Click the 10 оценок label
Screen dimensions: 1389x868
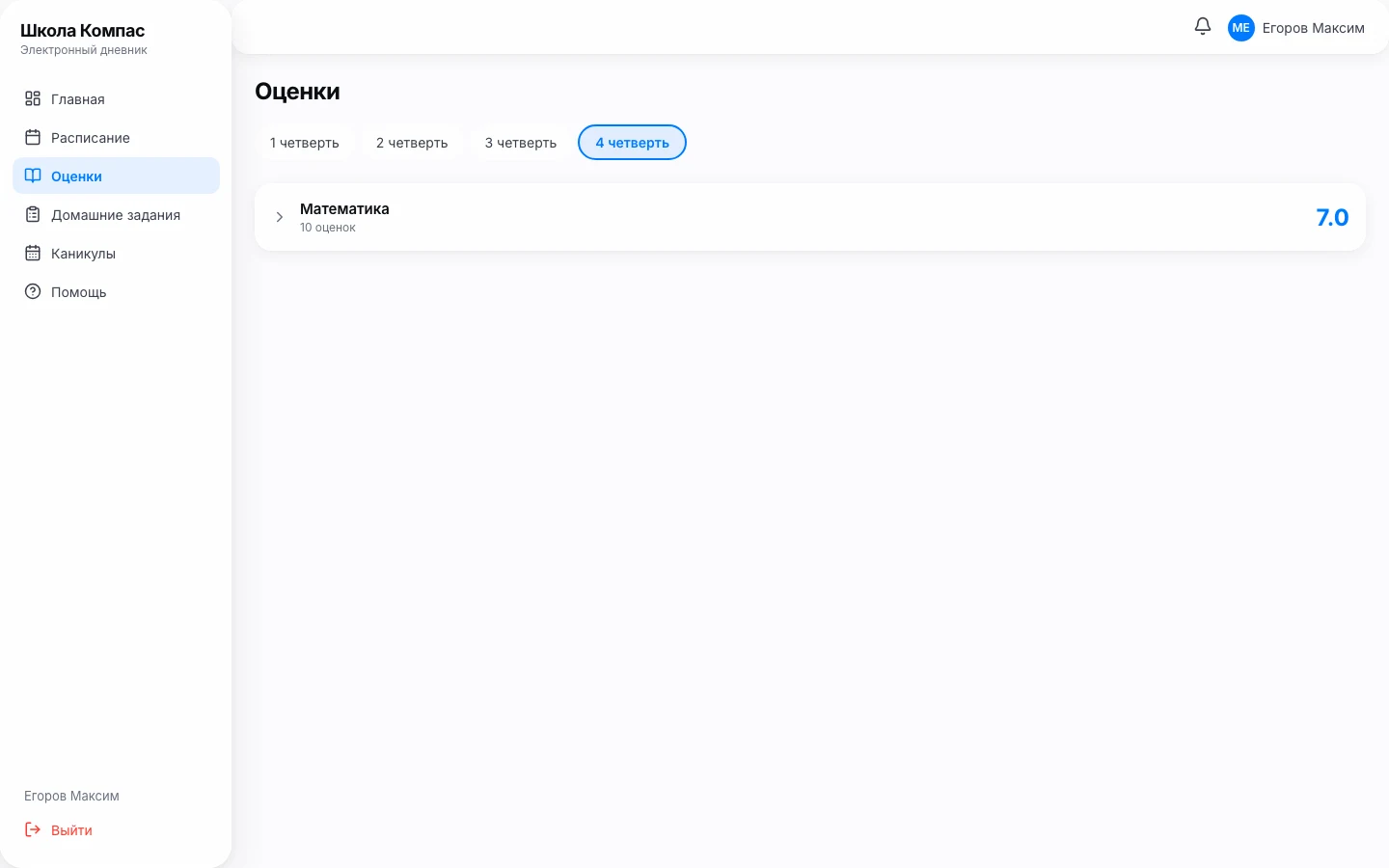pos(328,228)
